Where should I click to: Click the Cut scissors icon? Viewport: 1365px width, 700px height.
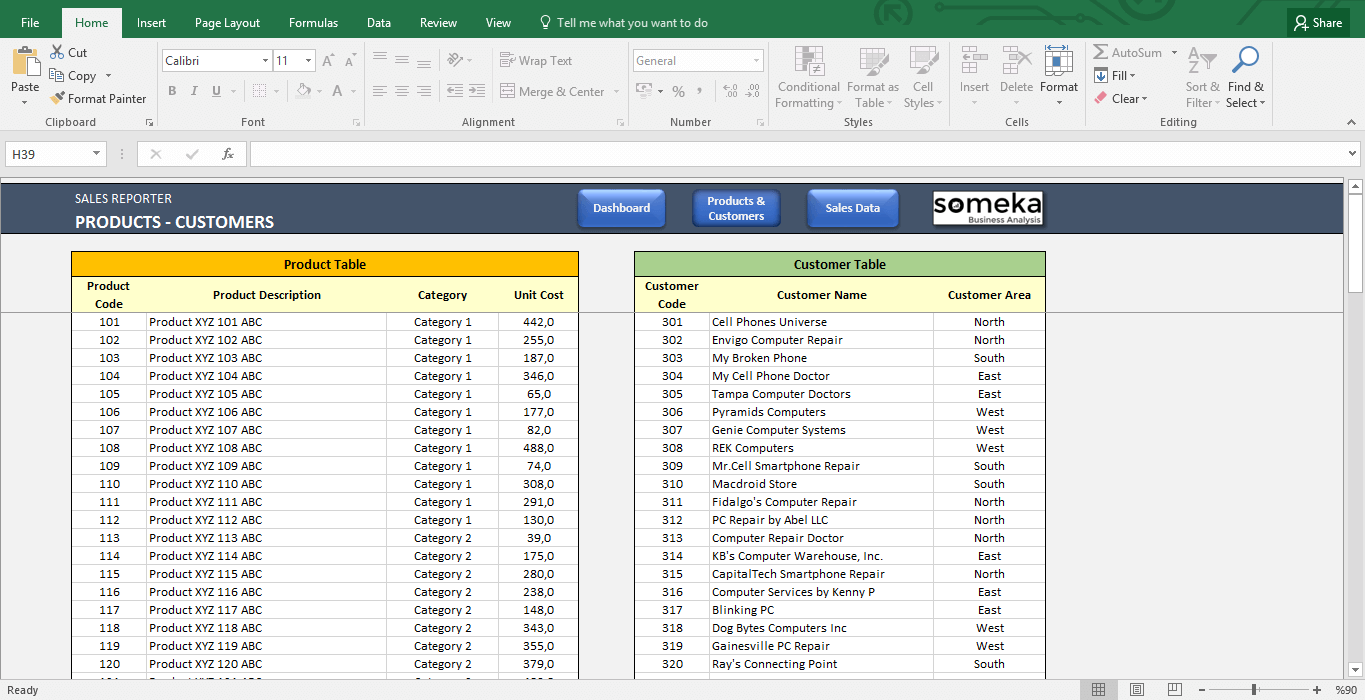pyautogui.click(x=57, y=53)
